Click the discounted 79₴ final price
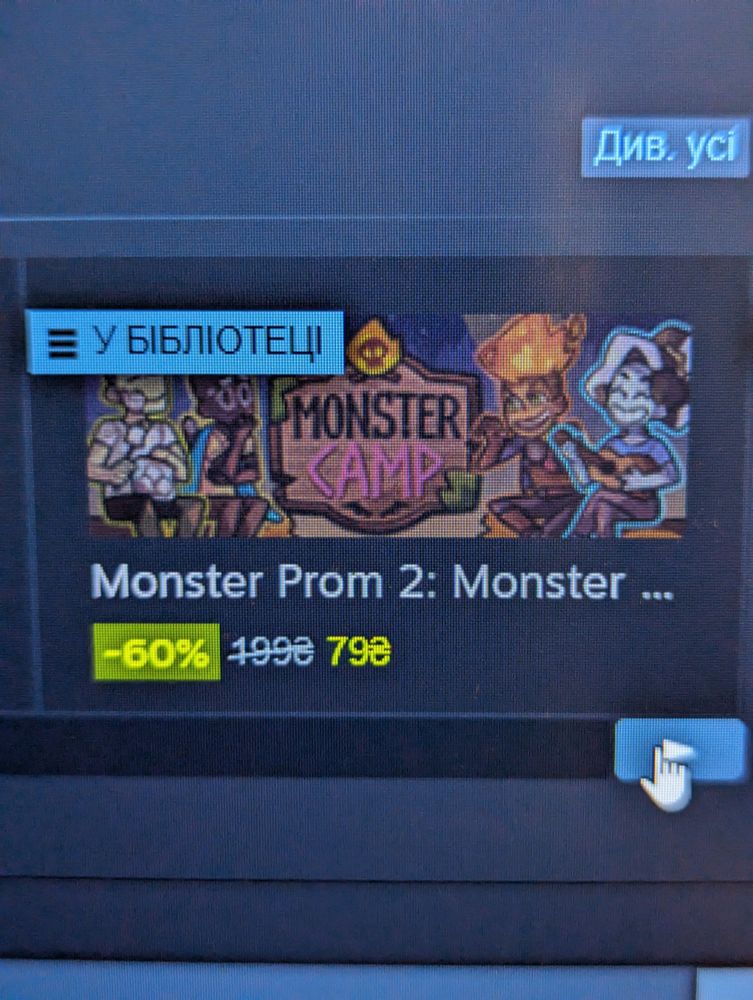This screenshot has height=1000, width=753. tap(359, 652)
